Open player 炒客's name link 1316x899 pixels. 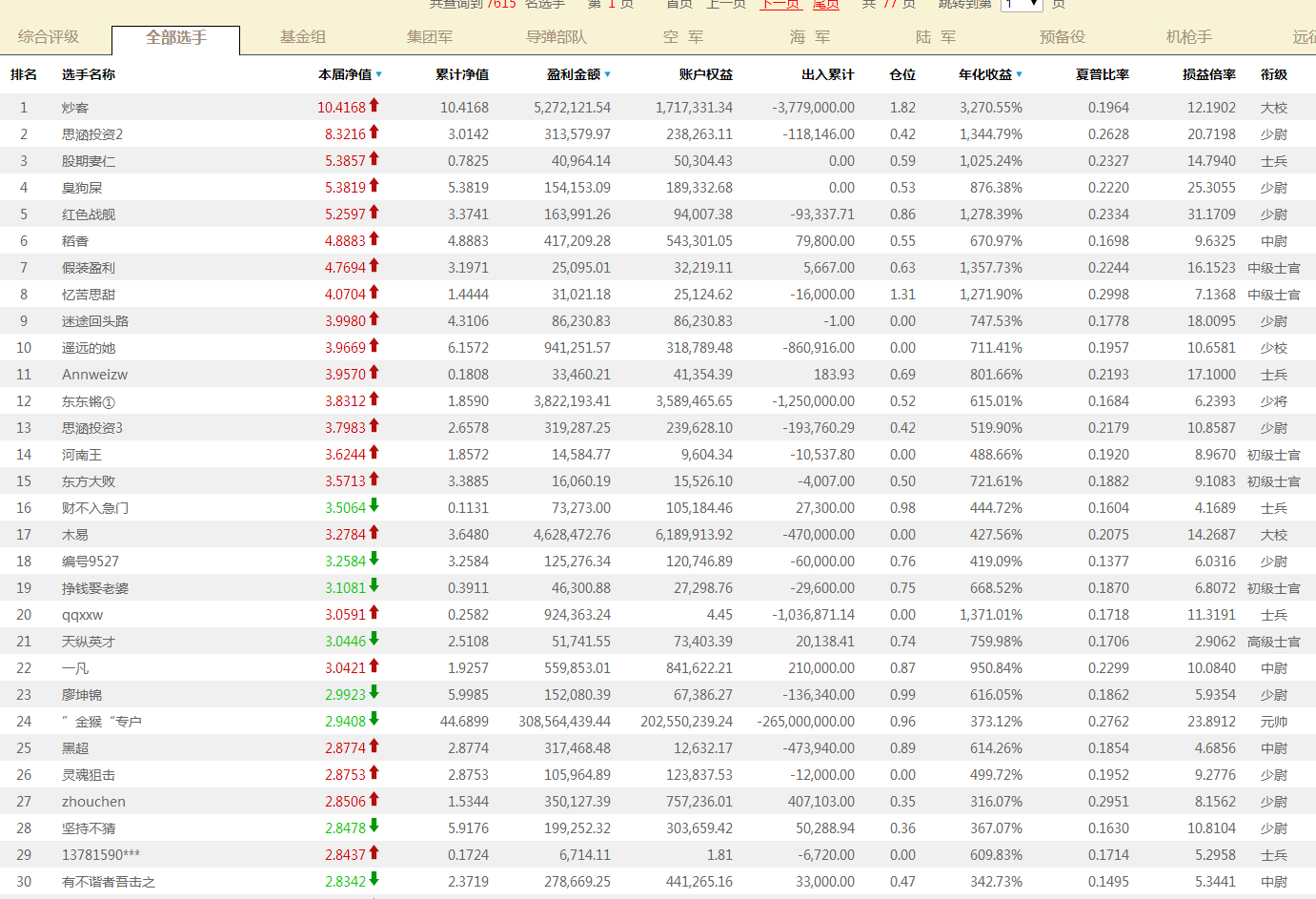tap(75, 108)
